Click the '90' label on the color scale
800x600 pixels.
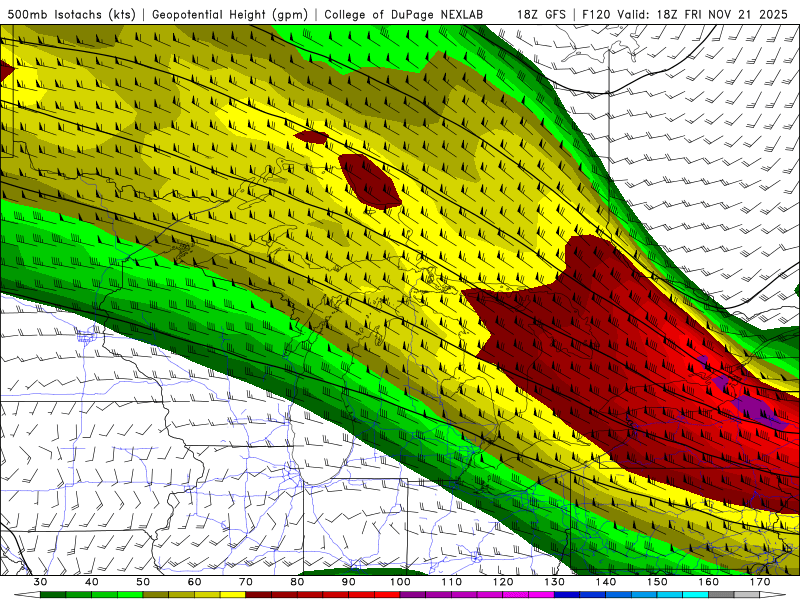tap(349, 582)
